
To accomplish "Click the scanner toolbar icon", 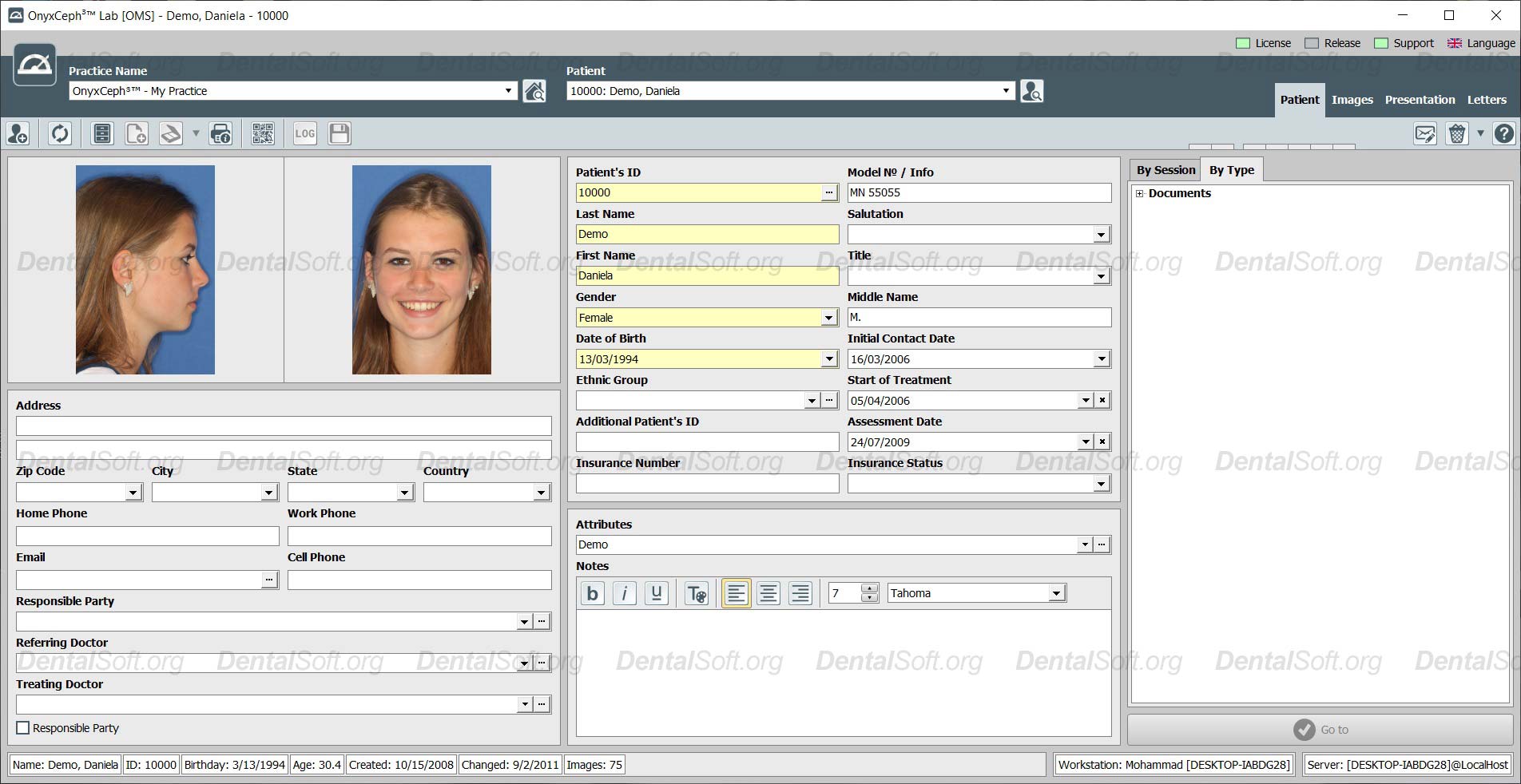I will pyautogui.click(x=170, y=133).
